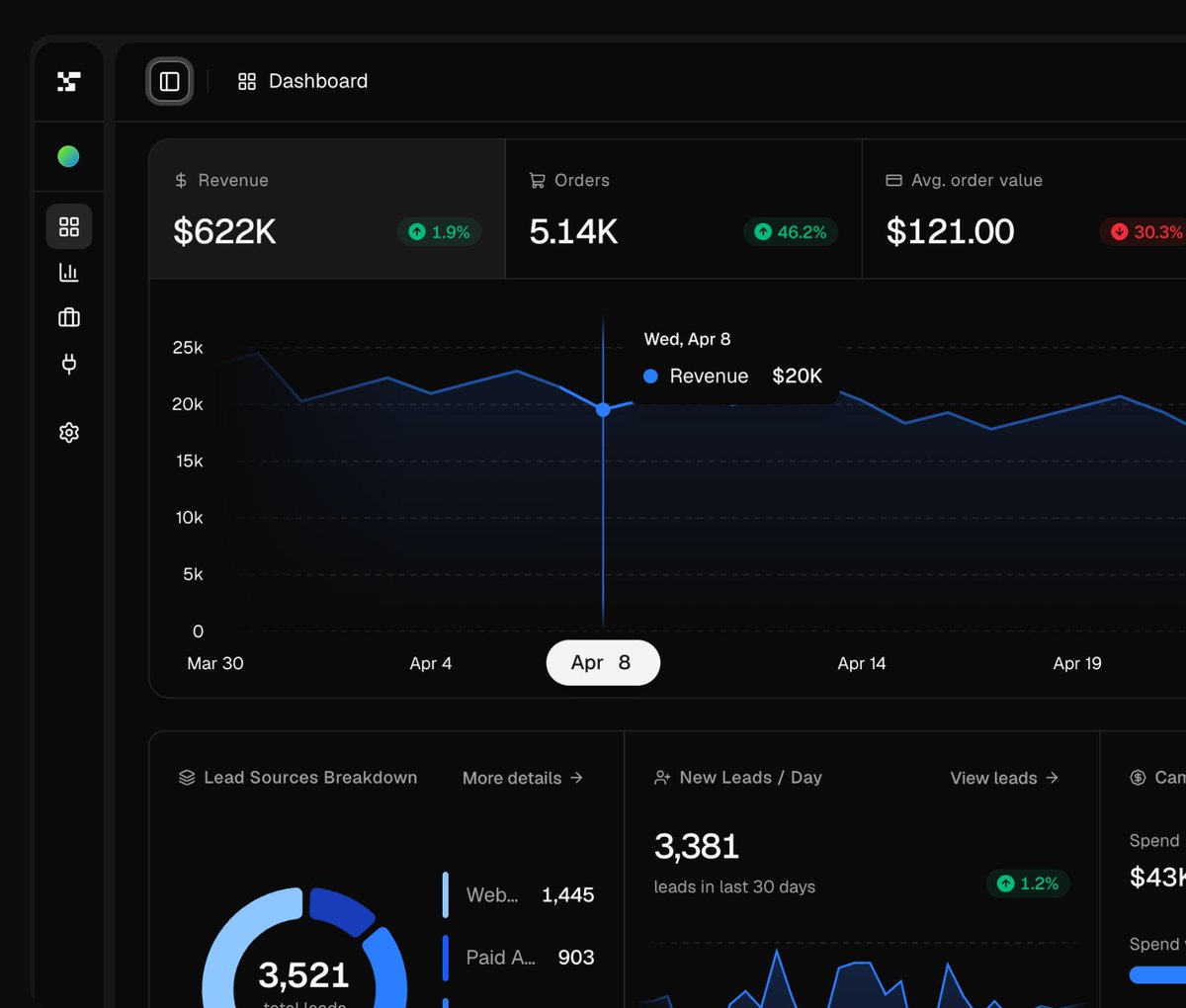Select the dashboard grid sidebar icon

click(69, 227)
